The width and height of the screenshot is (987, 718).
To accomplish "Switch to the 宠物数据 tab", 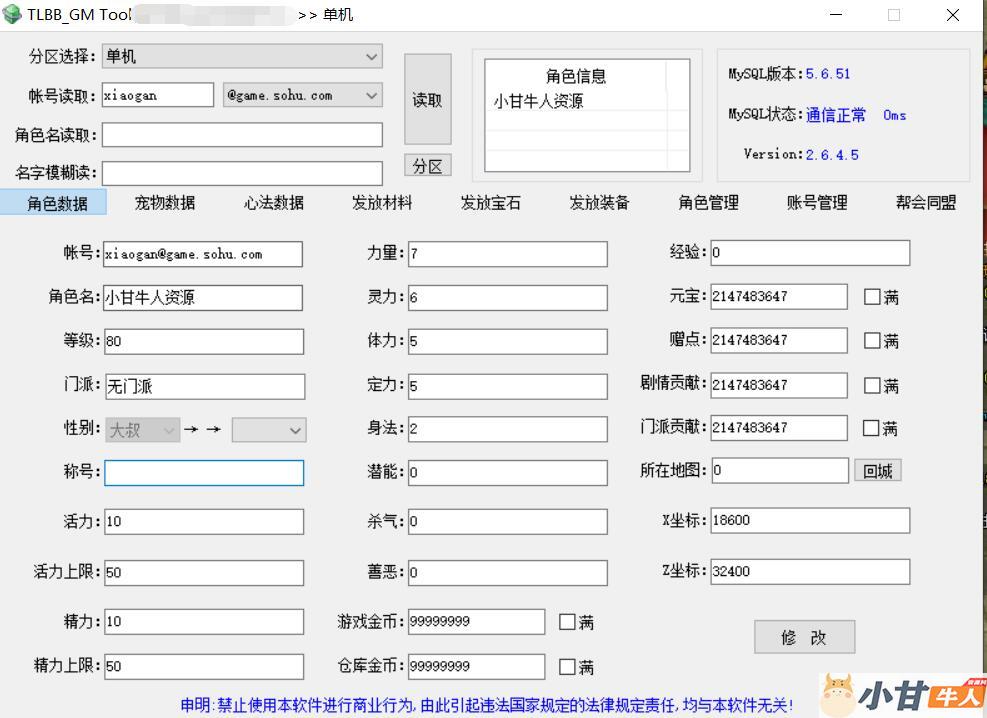I will (165, 203).
